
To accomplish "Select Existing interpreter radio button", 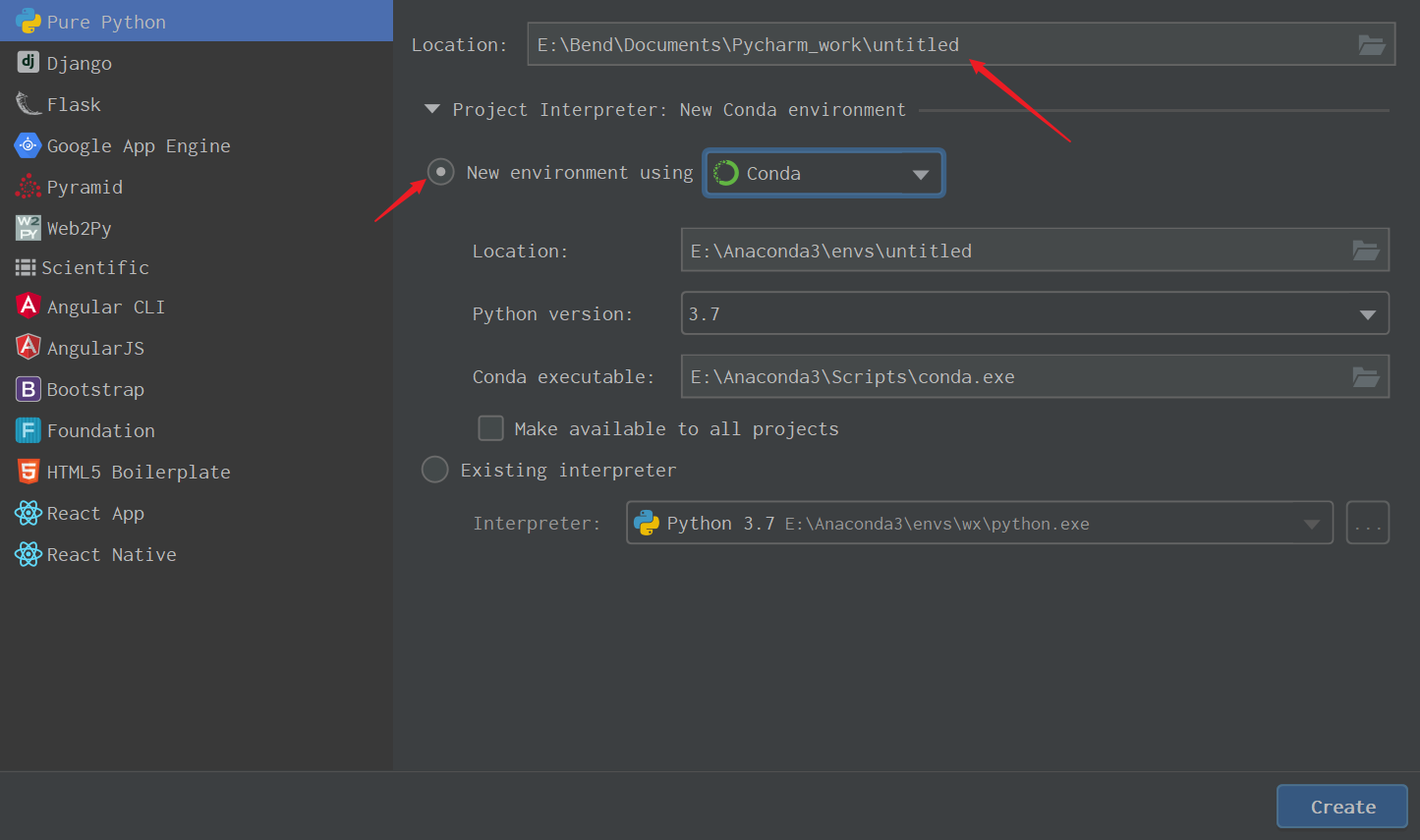I will (x=434, y=470).
